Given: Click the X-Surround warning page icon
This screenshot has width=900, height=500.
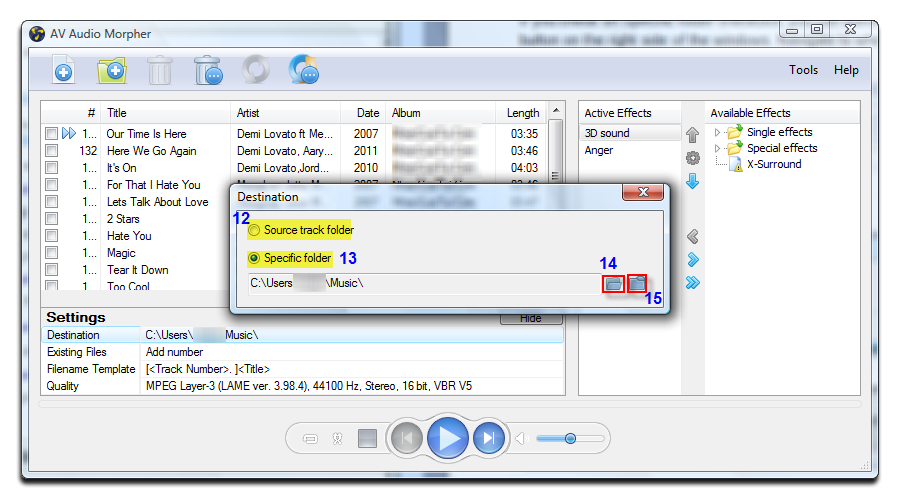Looking at the screenshot, I should point(736,164).
